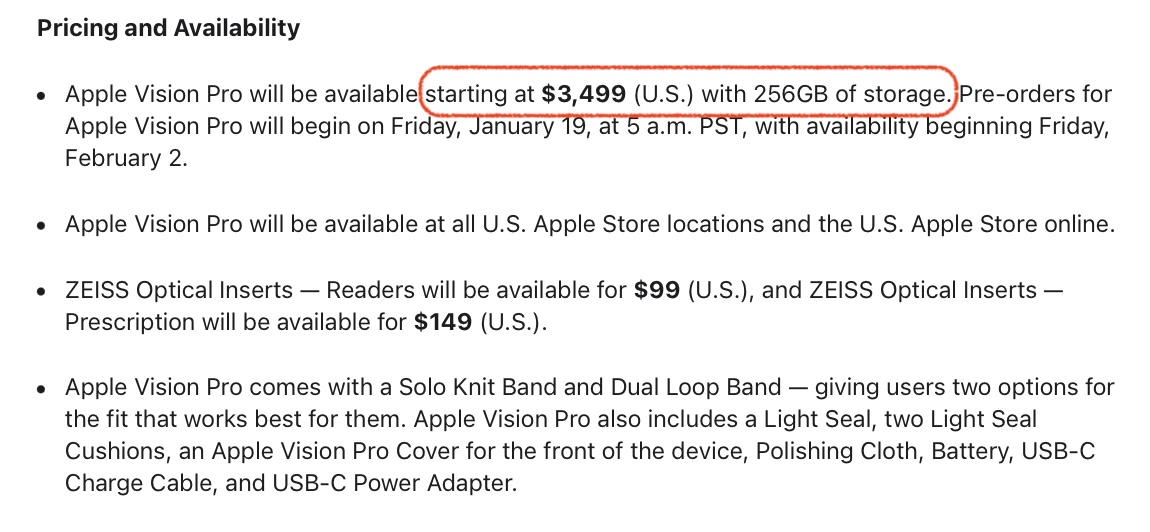
Task: Click the Pricing and Availability heading
Action: pos(168,28)
